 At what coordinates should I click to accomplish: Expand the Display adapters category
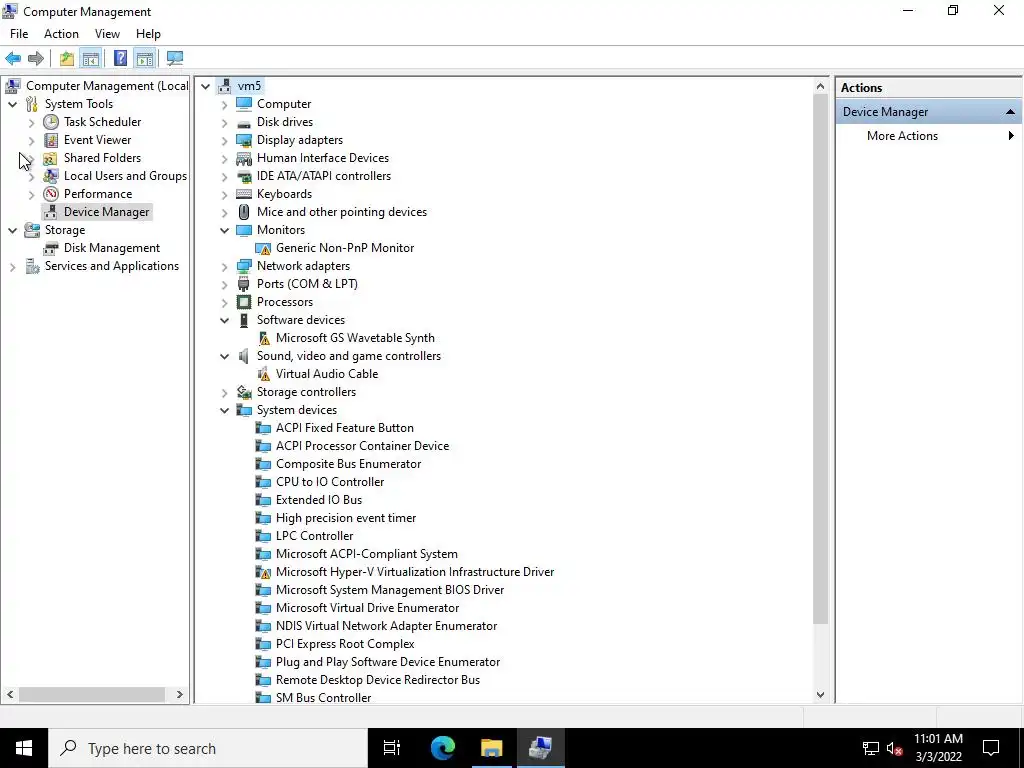pos(224,140)
